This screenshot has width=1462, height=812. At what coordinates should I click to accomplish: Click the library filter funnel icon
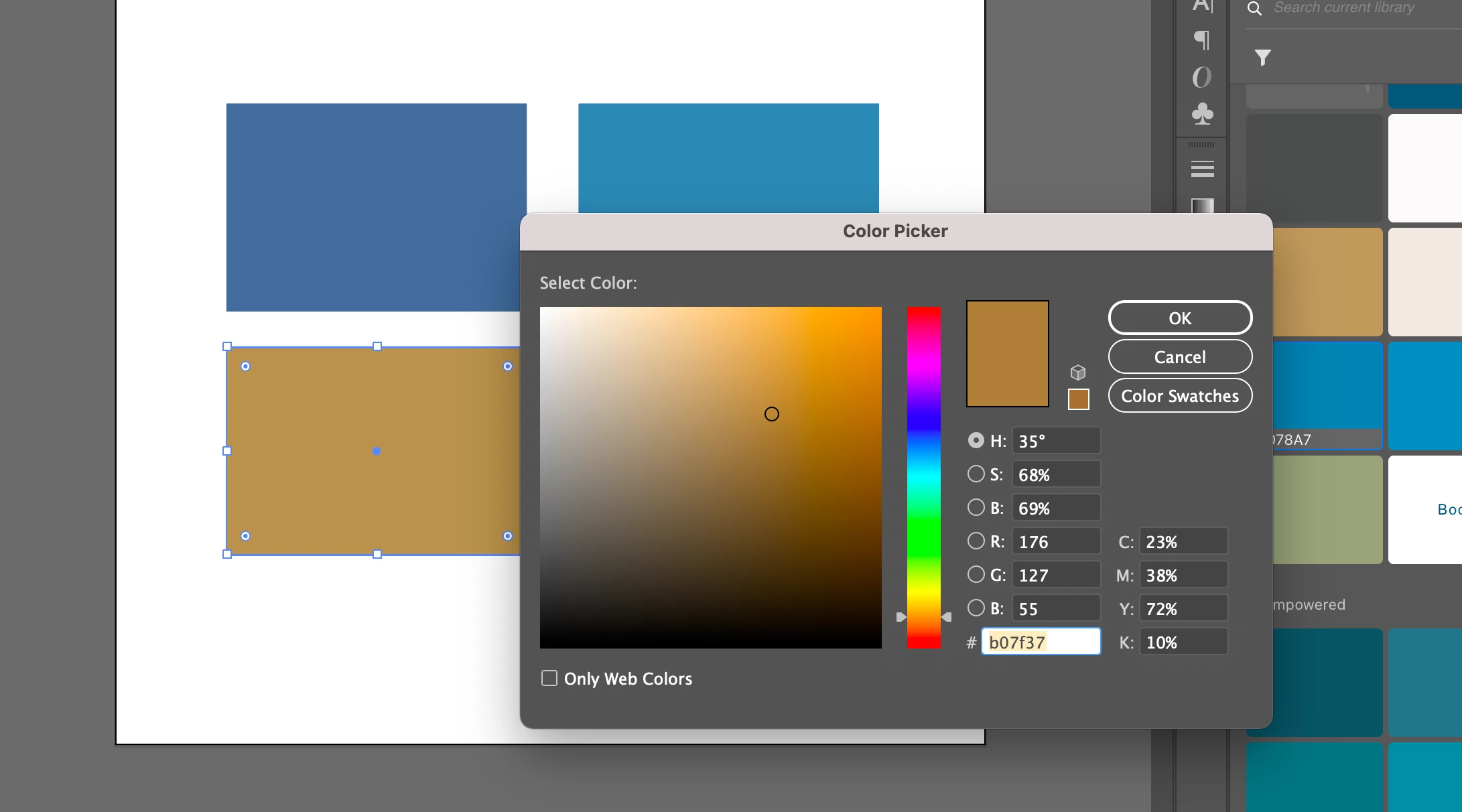pyautogui.click(x=1262, y=58)
